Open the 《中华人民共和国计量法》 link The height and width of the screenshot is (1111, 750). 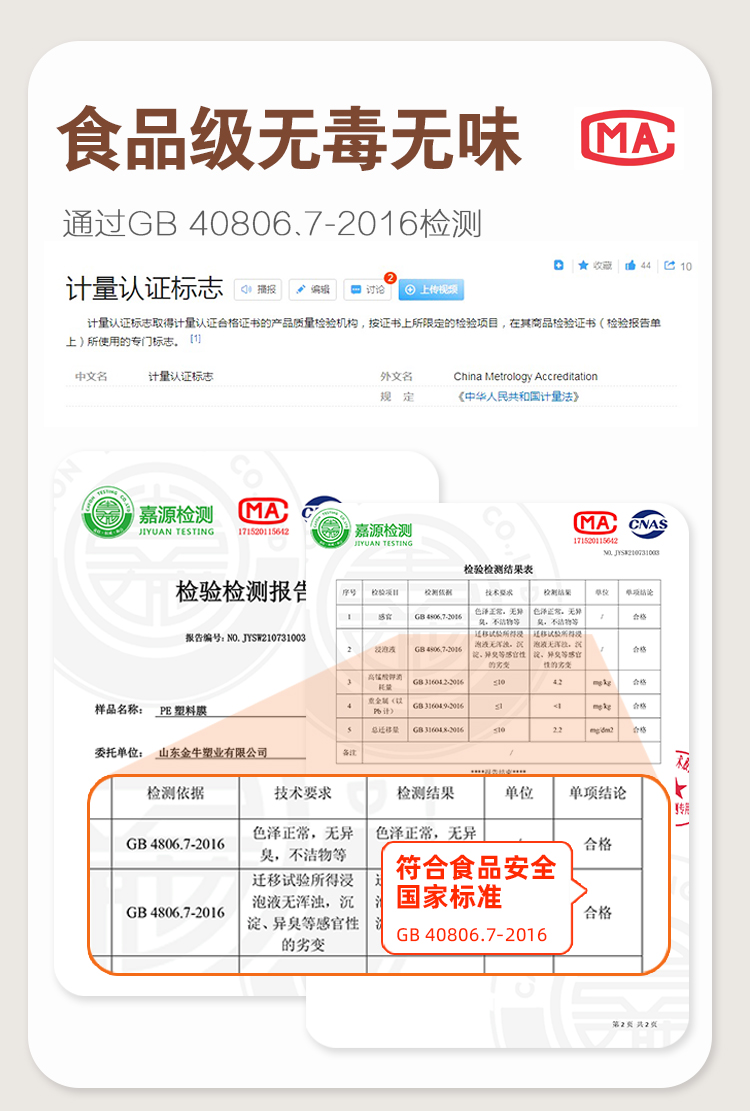518,396
